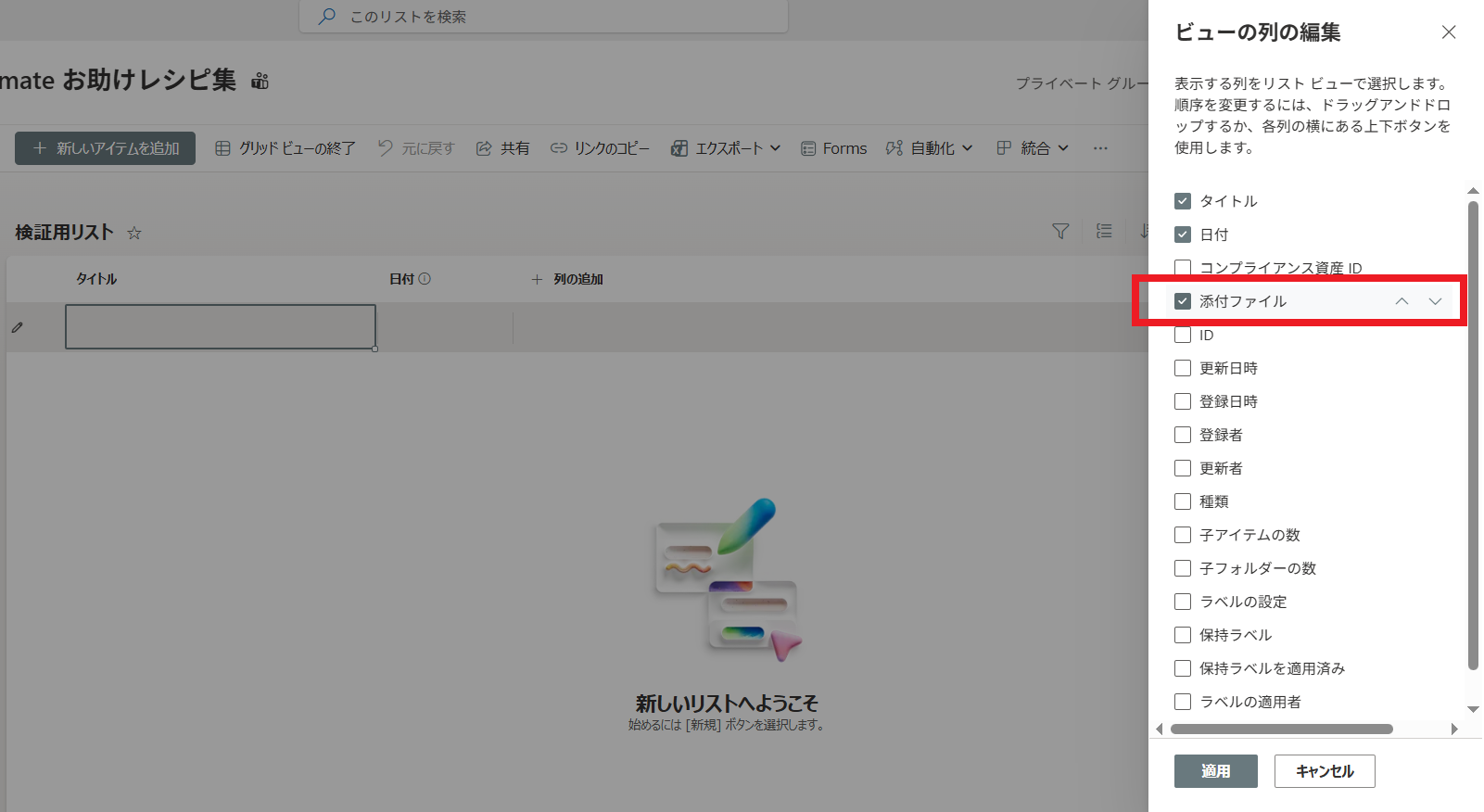Check the 更新者 checkbox
1484x812 pixels.
[x=1183, y=468]
